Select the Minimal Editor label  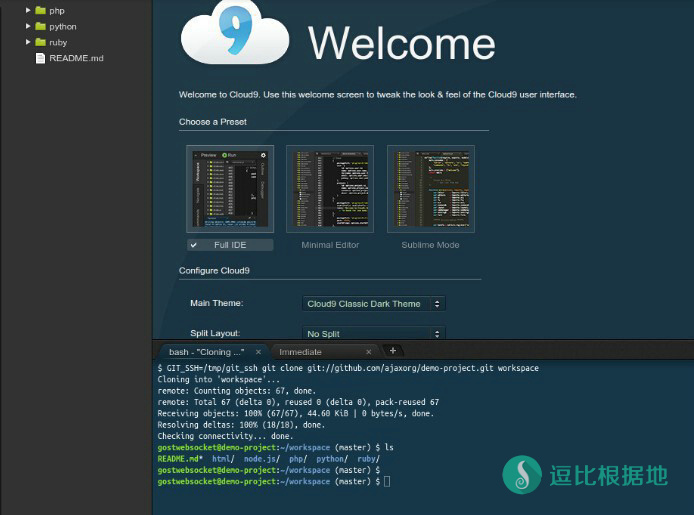click(x=330, y=245)
